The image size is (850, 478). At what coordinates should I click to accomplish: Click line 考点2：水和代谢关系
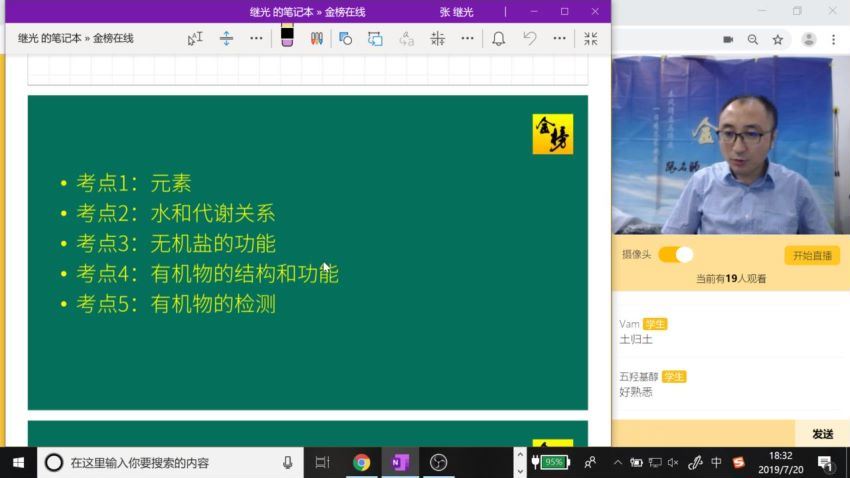(176, 214)
